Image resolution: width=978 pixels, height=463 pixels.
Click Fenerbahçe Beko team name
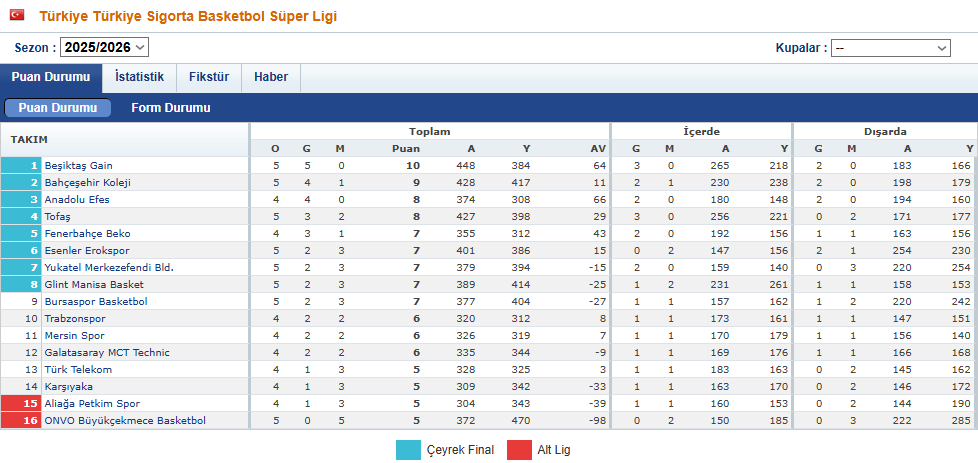pyautogui.click(x=87, y=234)
